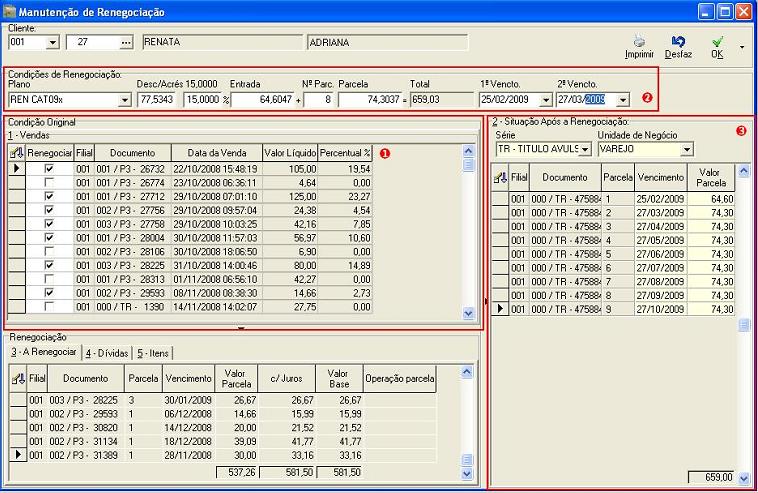Click the percentage field showing 15,0000
758x493 pixels.
(202, 100)
